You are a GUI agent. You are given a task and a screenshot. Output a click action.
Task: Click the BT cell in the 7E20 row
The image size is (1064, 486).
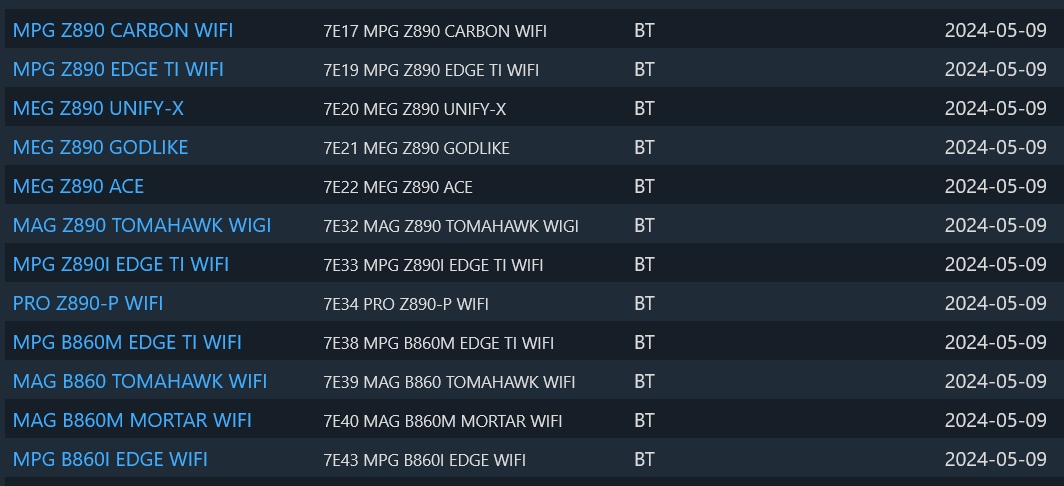point(644,109)
